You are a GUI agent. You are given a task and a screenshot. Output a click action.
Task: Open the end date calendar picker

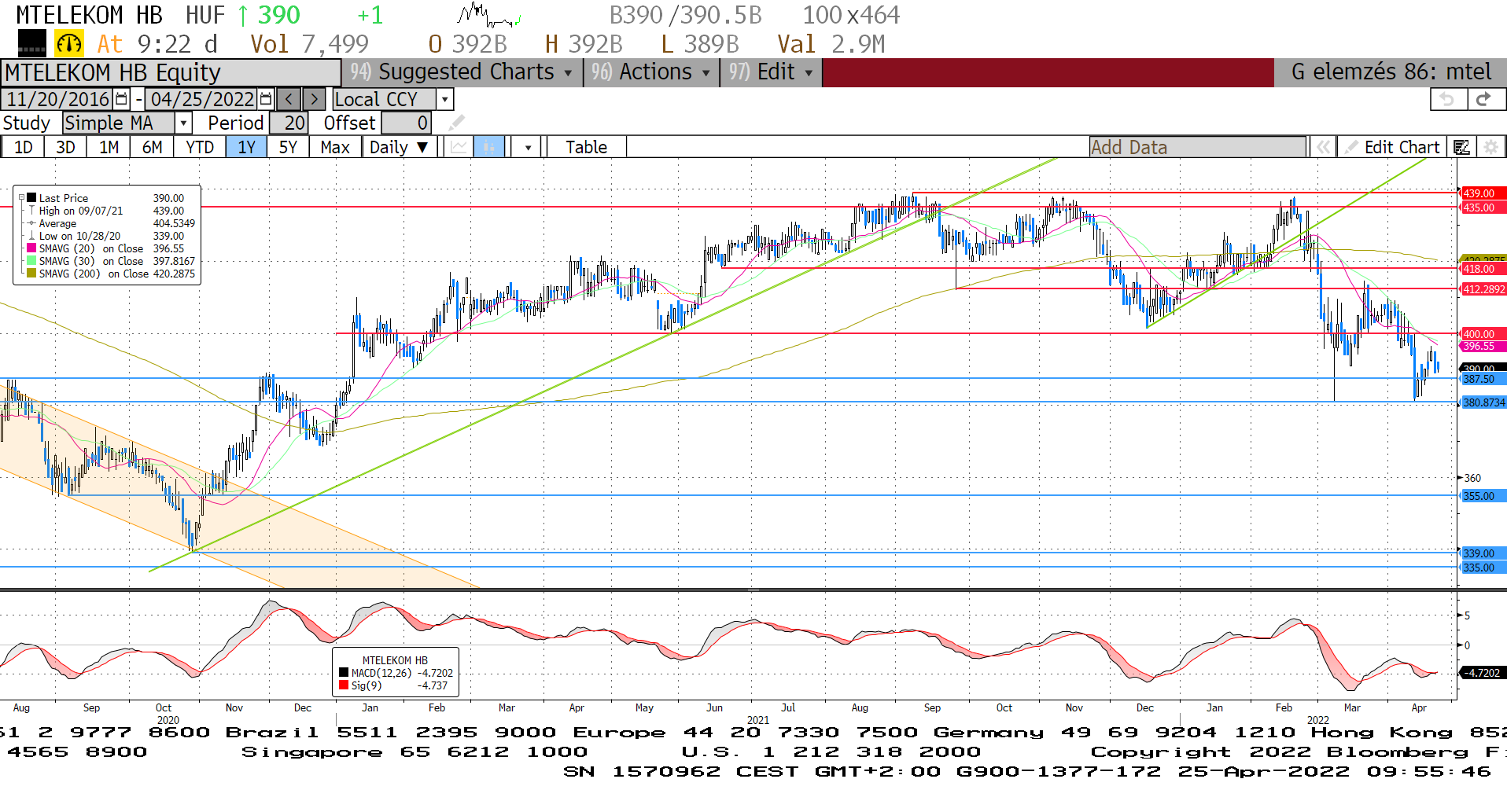click(x=266, y=99)
